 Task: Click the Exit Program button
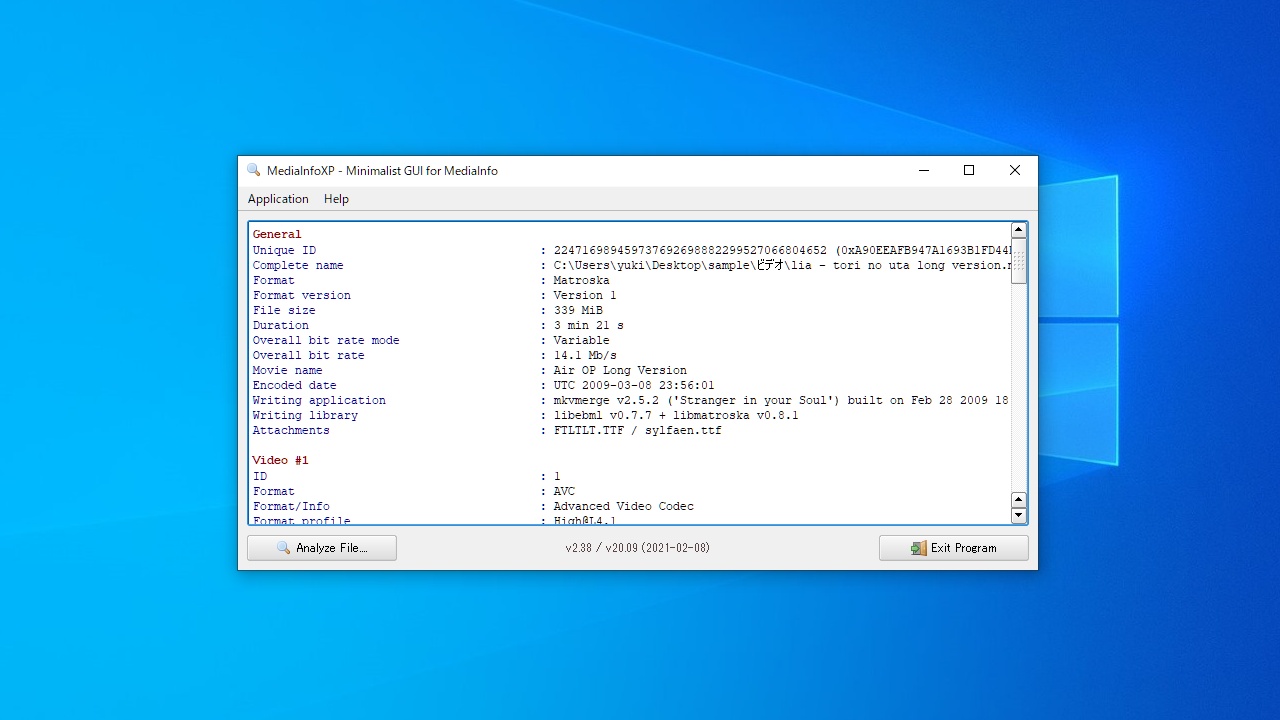click(x=953, y=548)
